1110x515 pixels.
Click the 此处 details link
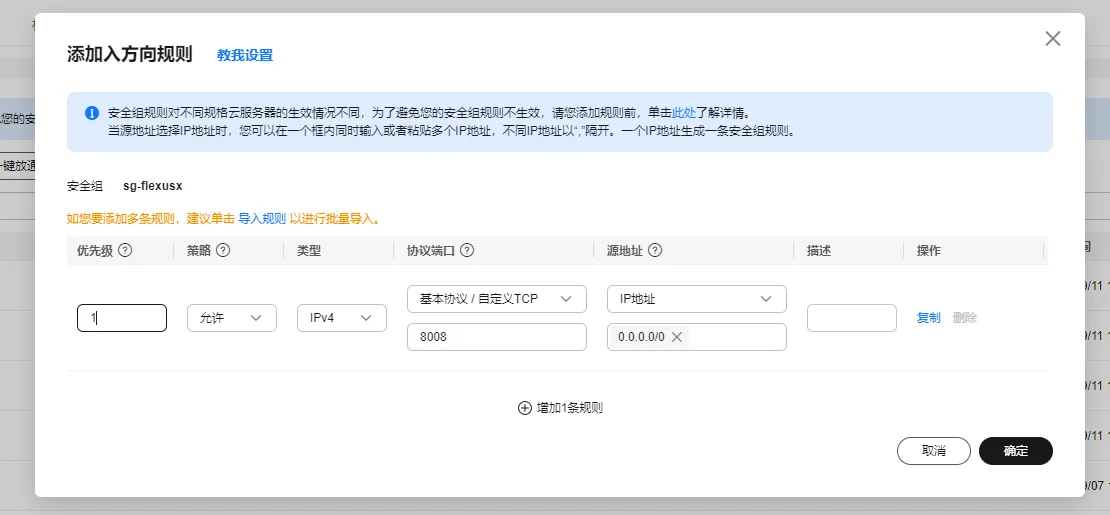[x=683, y=113]
